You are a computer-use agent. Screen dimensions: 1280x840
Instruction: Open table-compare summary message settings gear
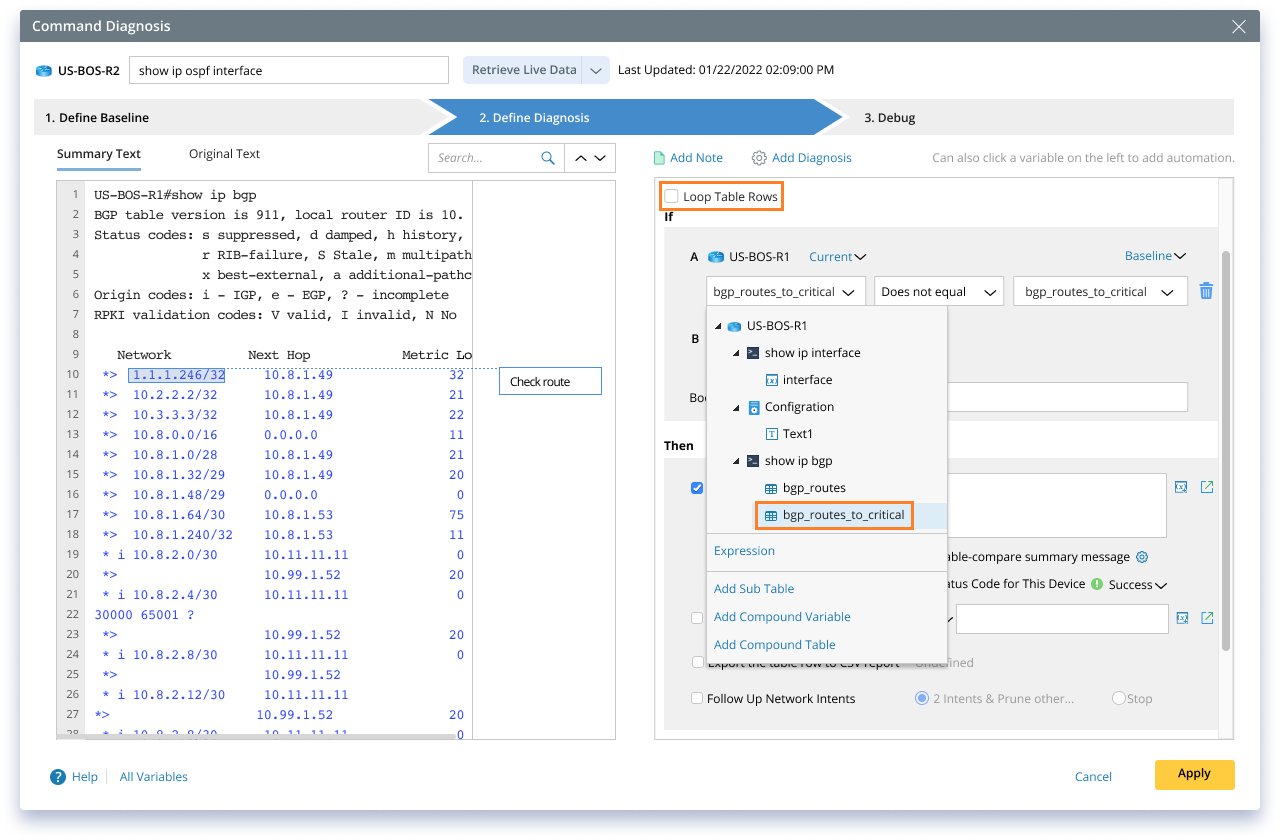point(1142,557)
